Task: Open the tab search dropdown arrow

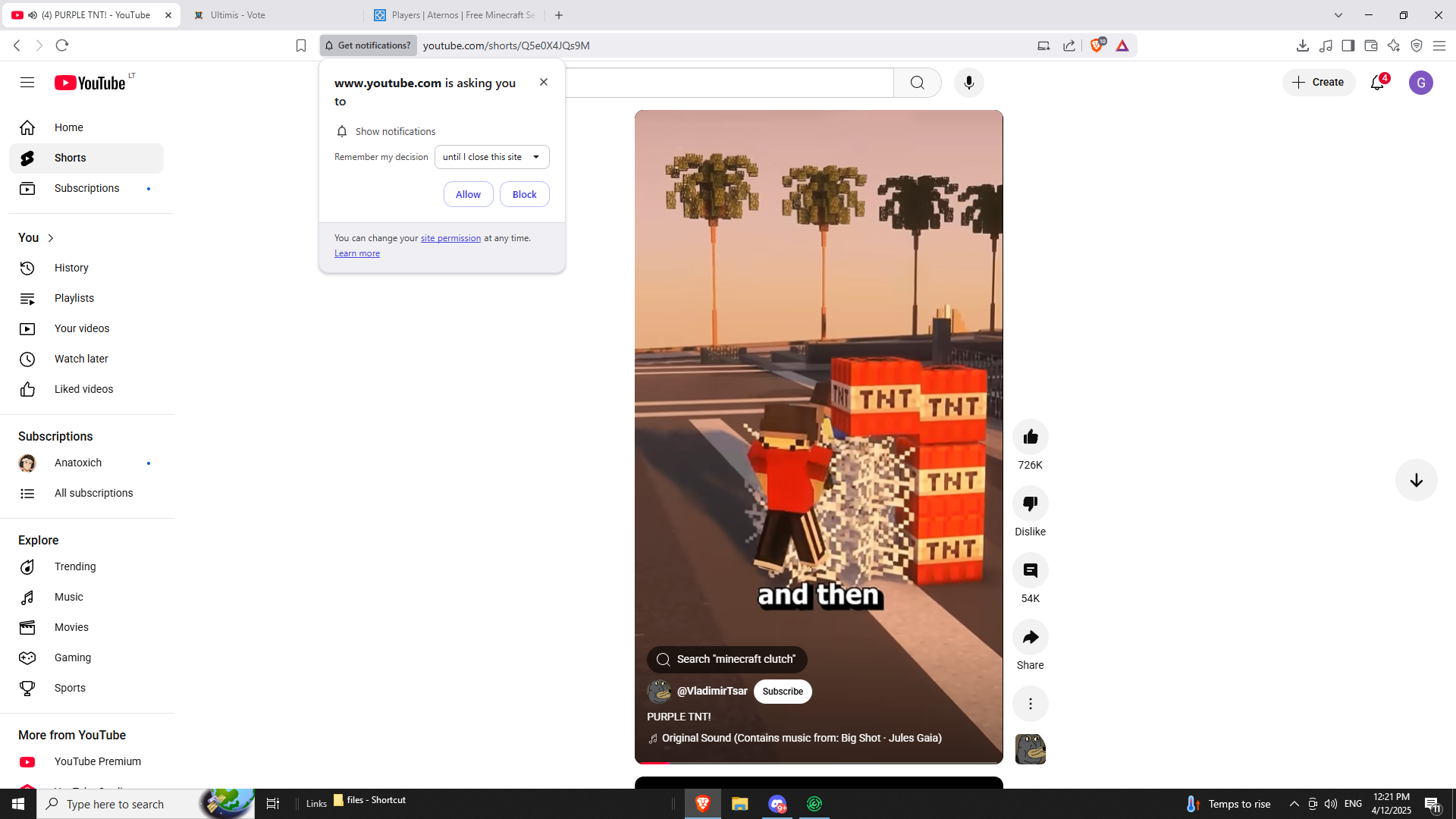Action: click(1338, 15)
